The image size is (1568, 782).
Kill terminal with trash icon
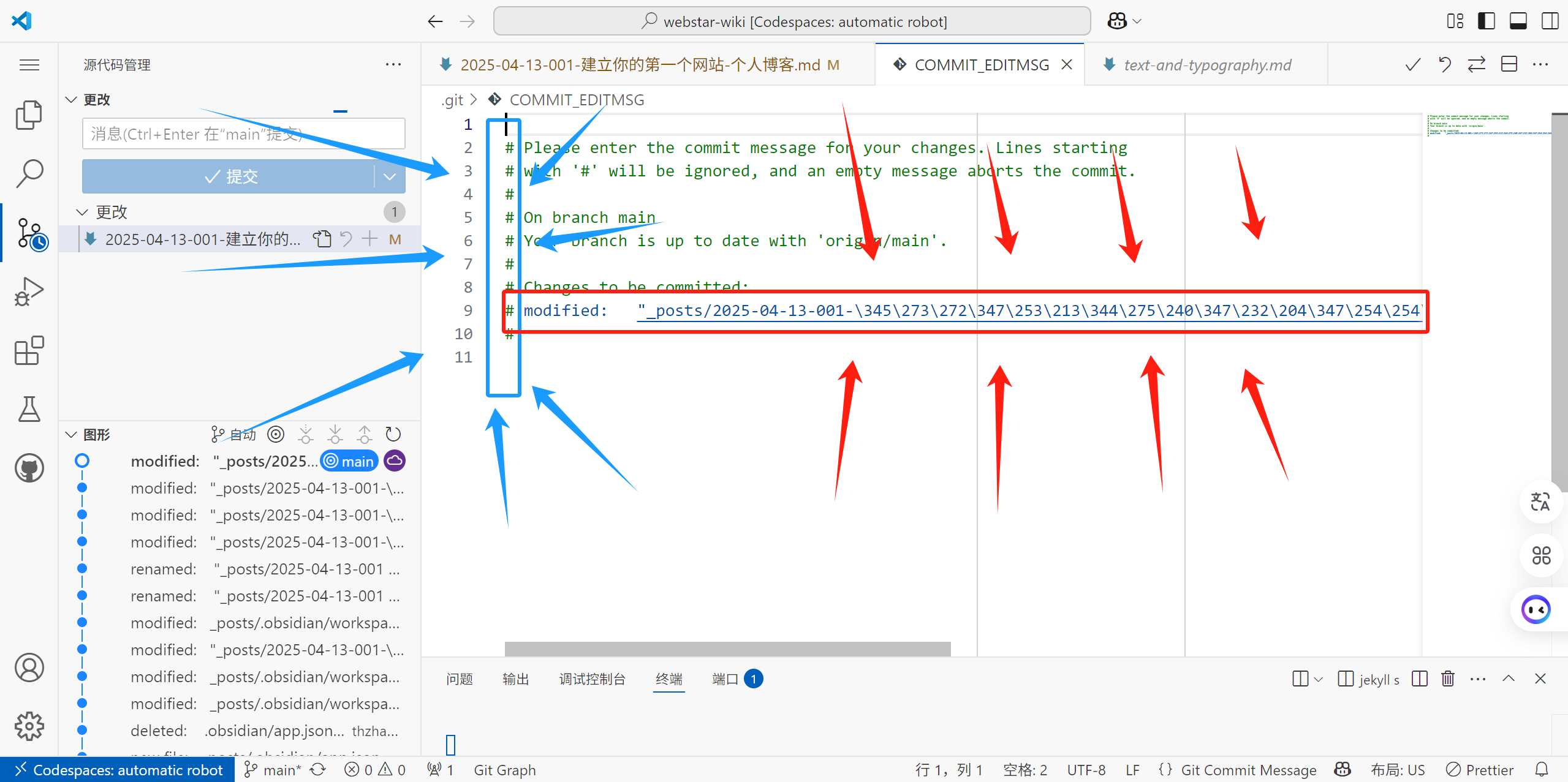coord(1447,679)
